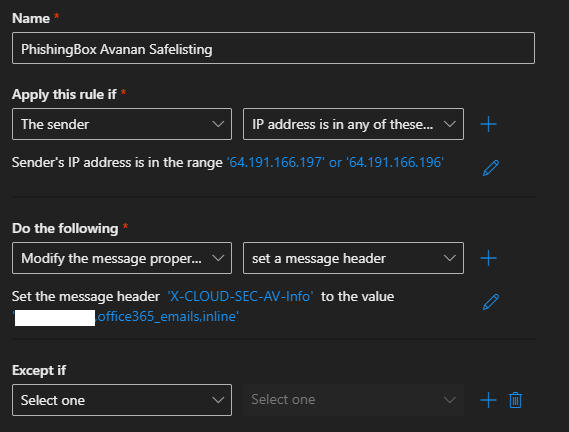
Task: Click header name link 'X-CLOUD-SEC-AV-Info'
Action: [240, 296]
